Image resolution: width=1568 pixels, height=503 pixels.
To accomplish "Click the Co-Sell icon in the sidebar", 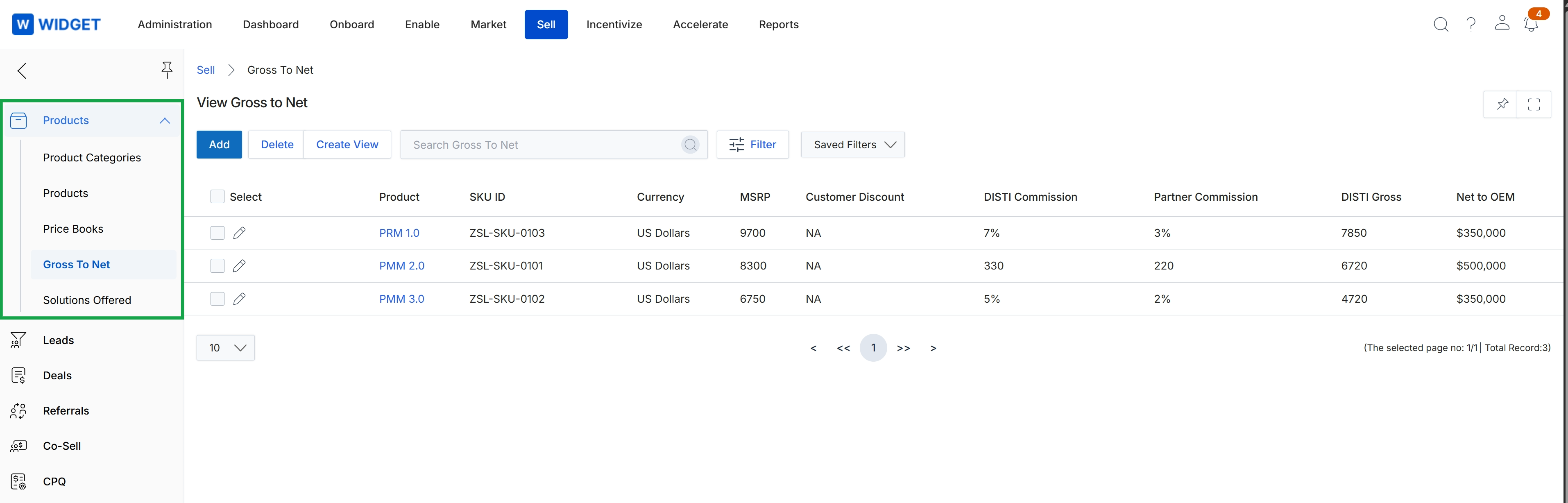I will coord(18,446).
